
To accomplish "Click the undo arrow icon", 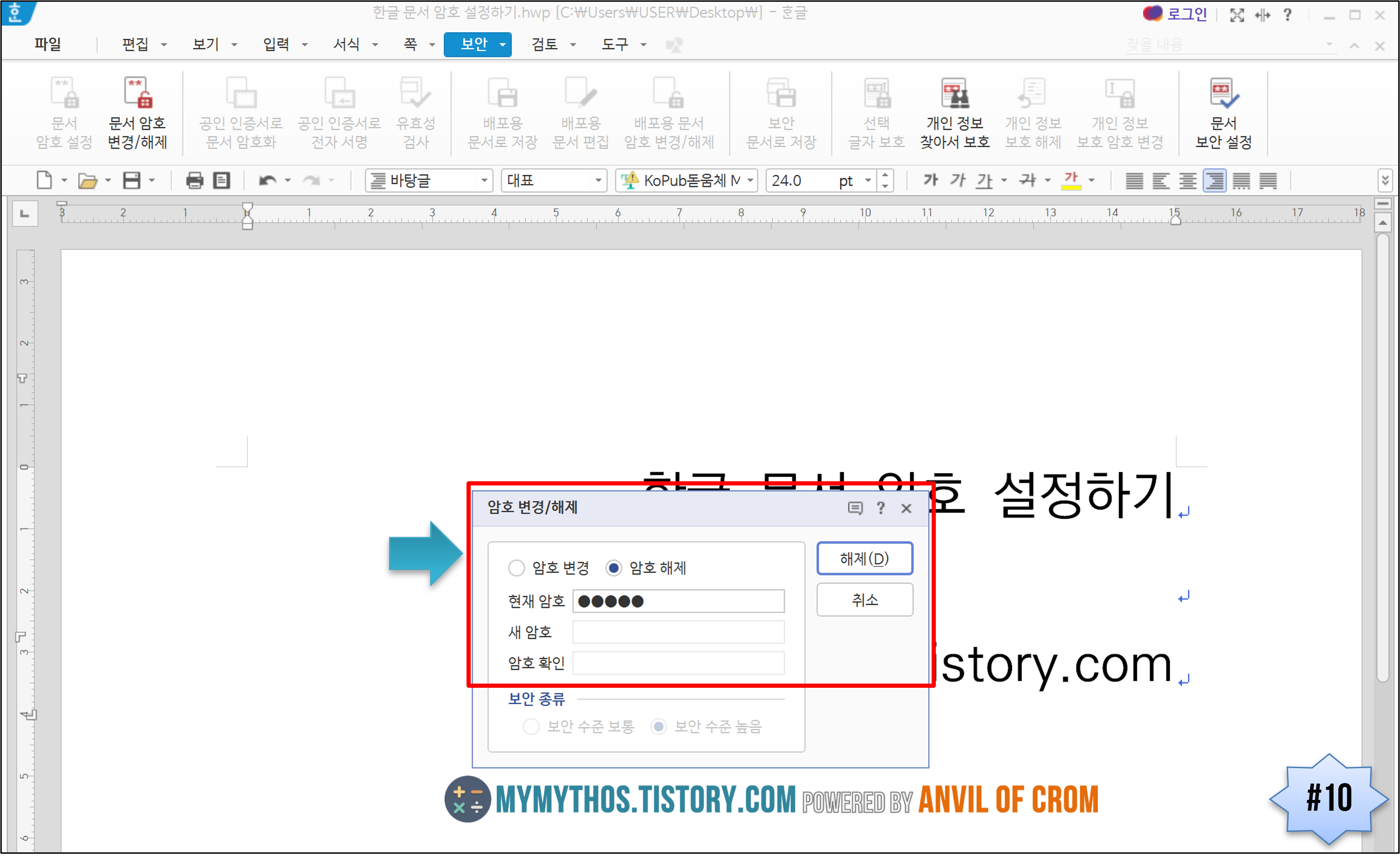I will tap(267, 181).
